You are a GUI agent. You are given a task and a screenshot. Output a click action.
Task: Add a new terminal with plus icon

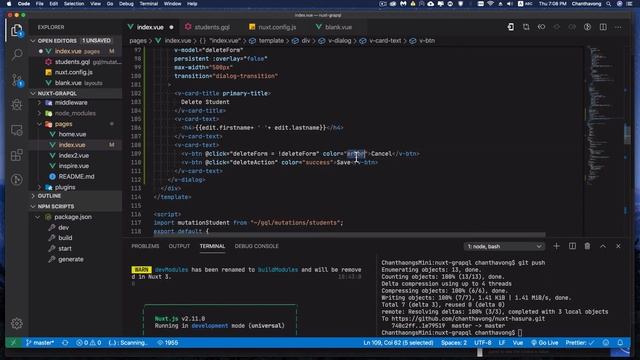[556, 246]
